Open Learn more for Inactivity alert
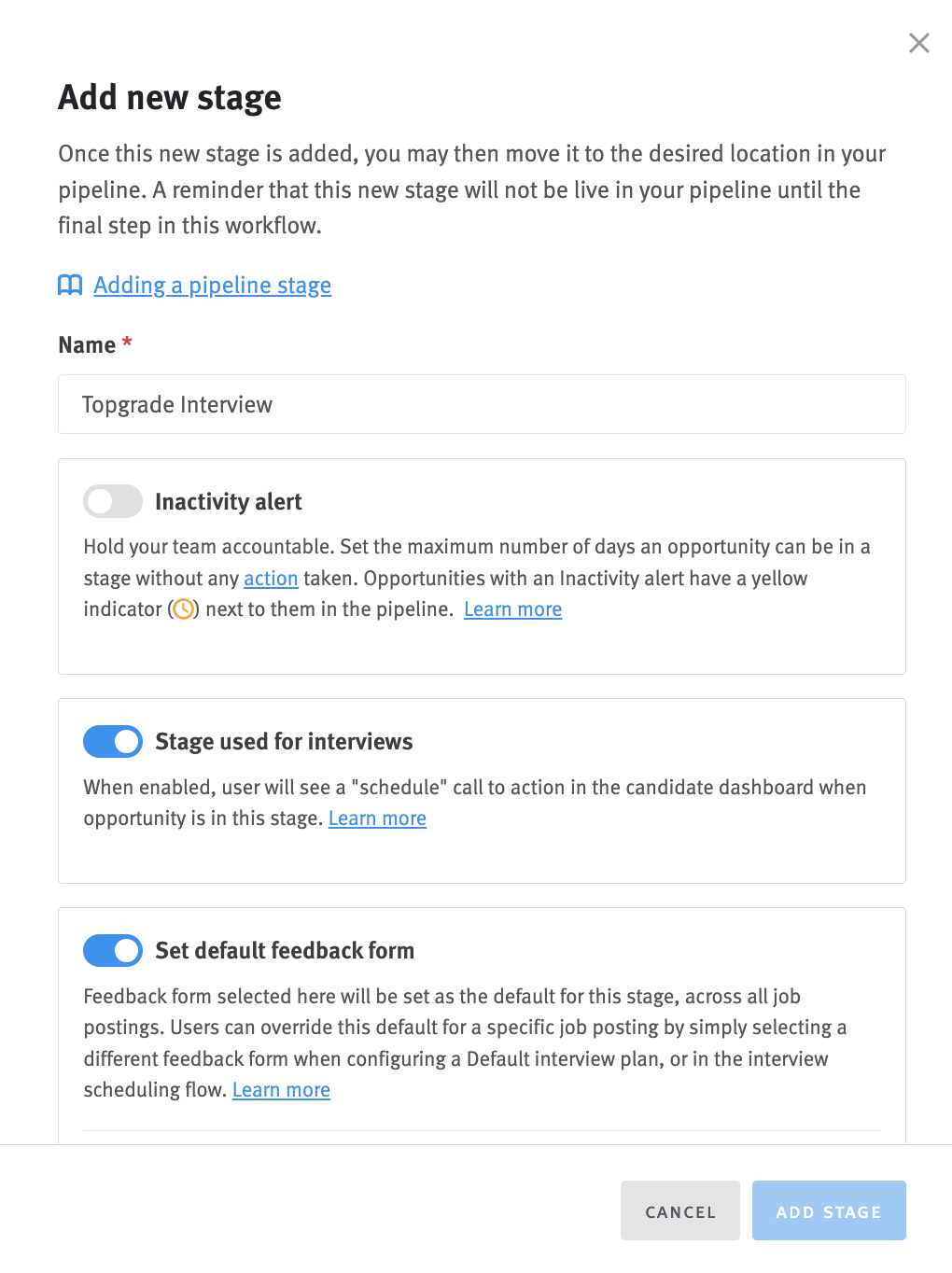 (x=512, y=609)
